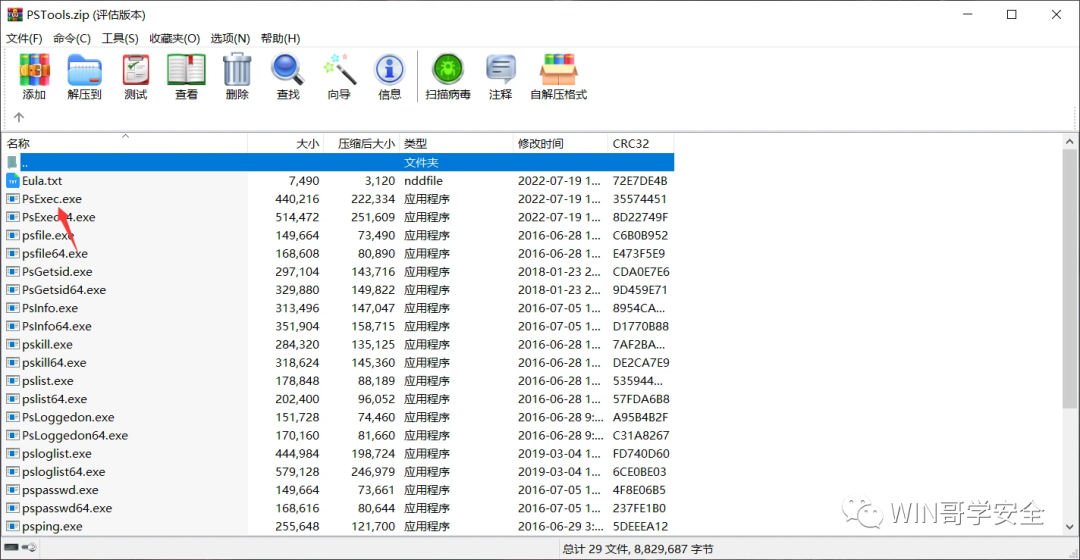Click the nddfile type cell
This screenshot has height=560, width=1080.
(424, 181)
